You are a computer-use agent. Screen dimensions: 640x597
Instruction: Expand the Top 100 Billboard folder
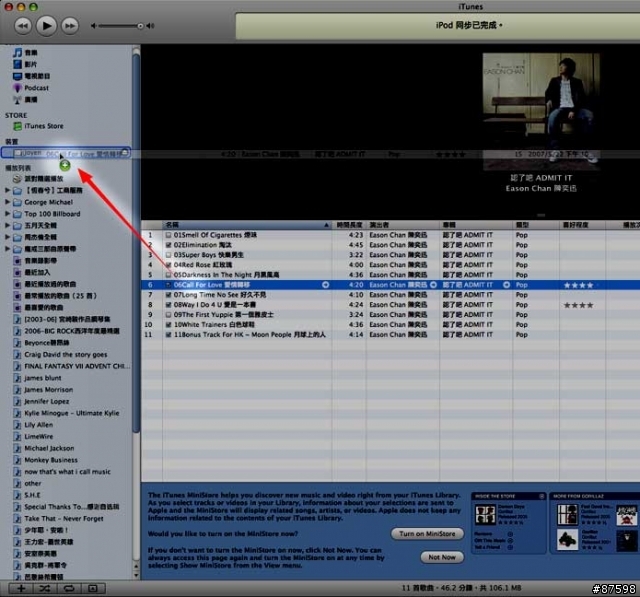[7, 213]
